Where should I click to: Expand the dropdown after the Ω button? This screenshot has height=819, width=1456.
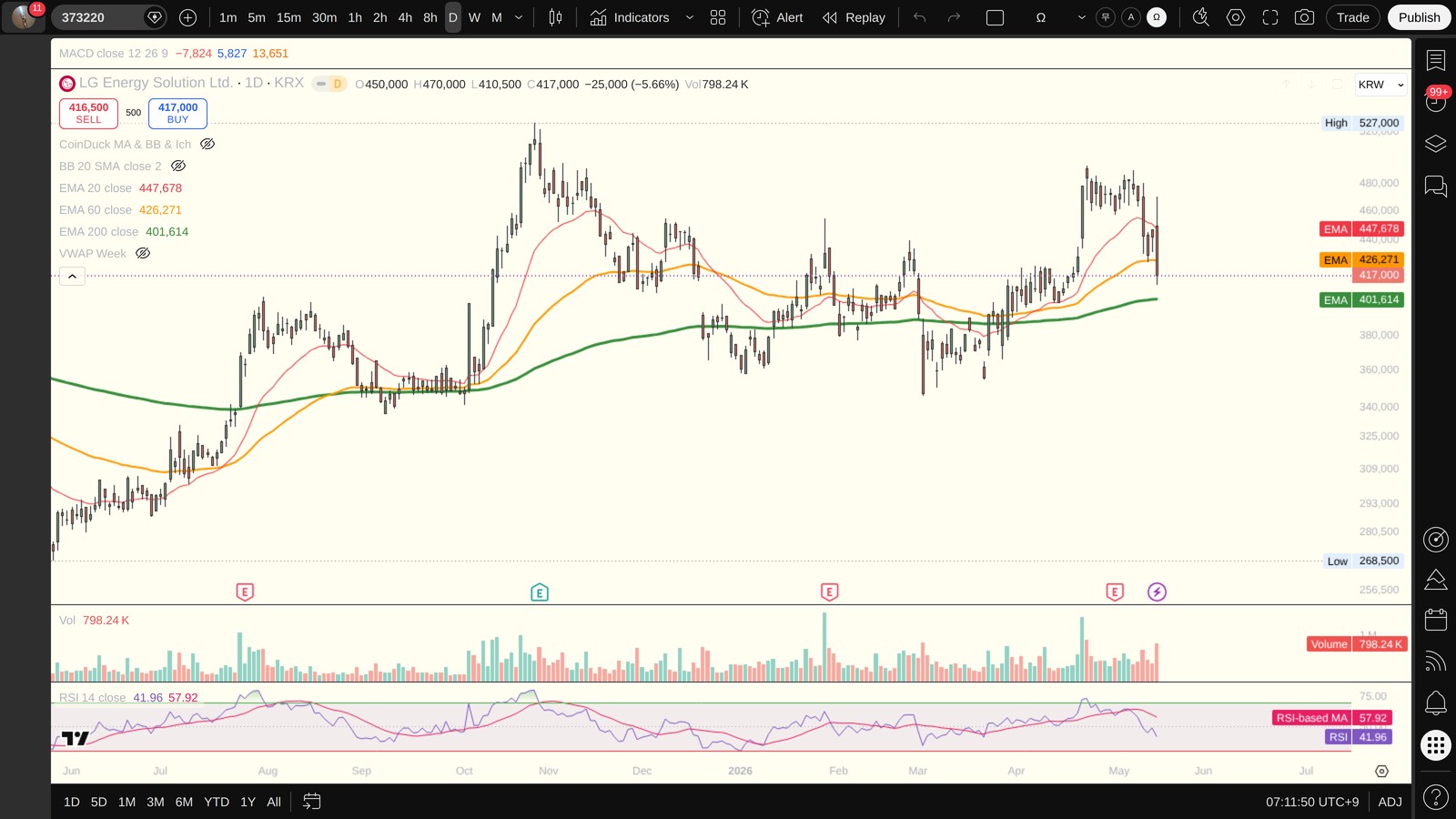click(1081, 17)
